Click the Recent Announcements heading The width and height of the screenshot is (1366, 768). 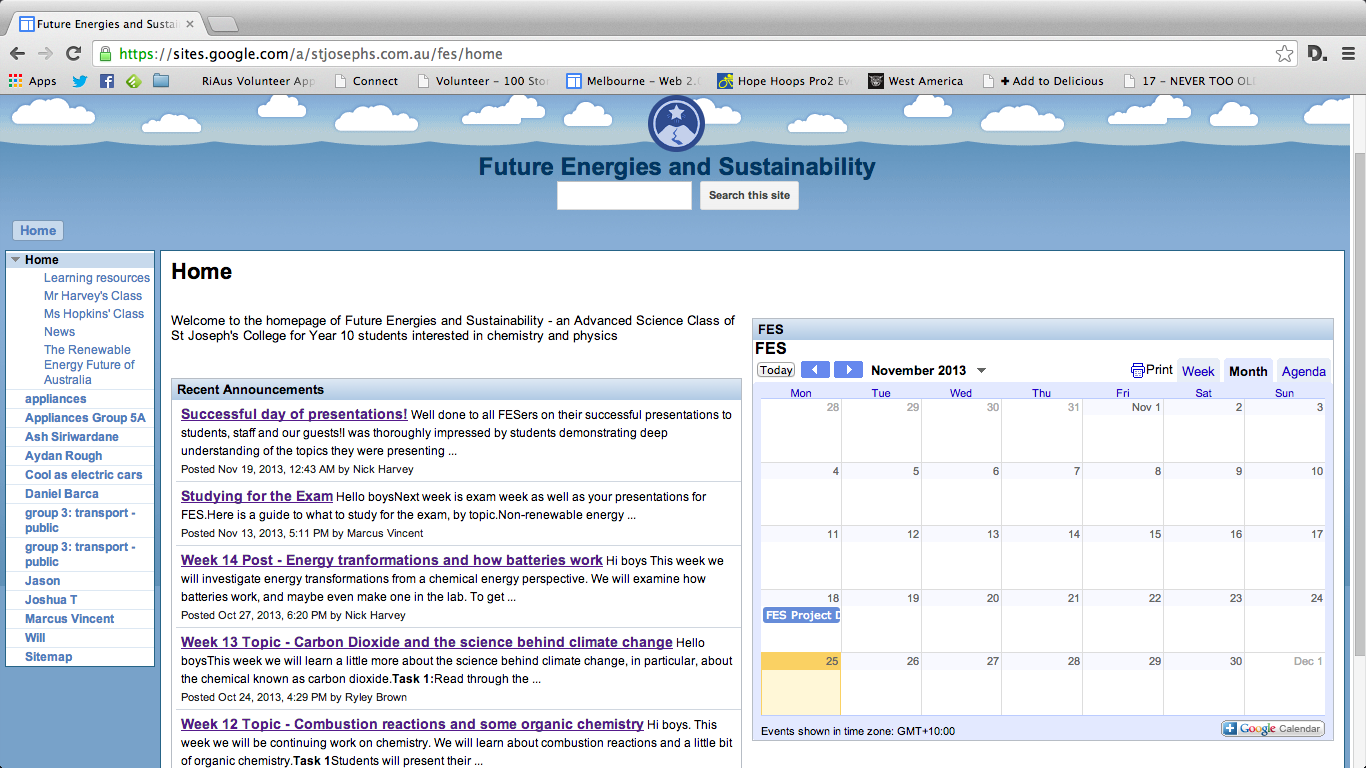(x=251, y=389)
